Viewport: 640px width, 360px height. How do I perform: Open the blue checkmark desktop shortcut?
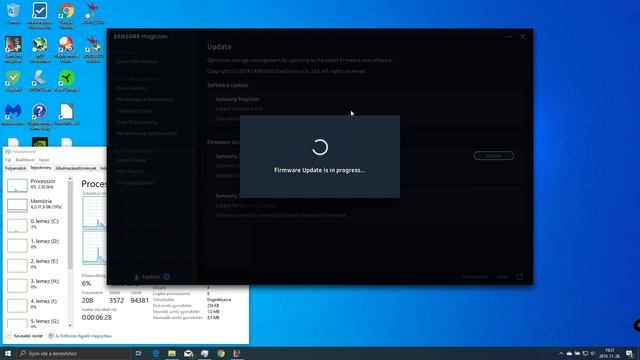point(40,16)
